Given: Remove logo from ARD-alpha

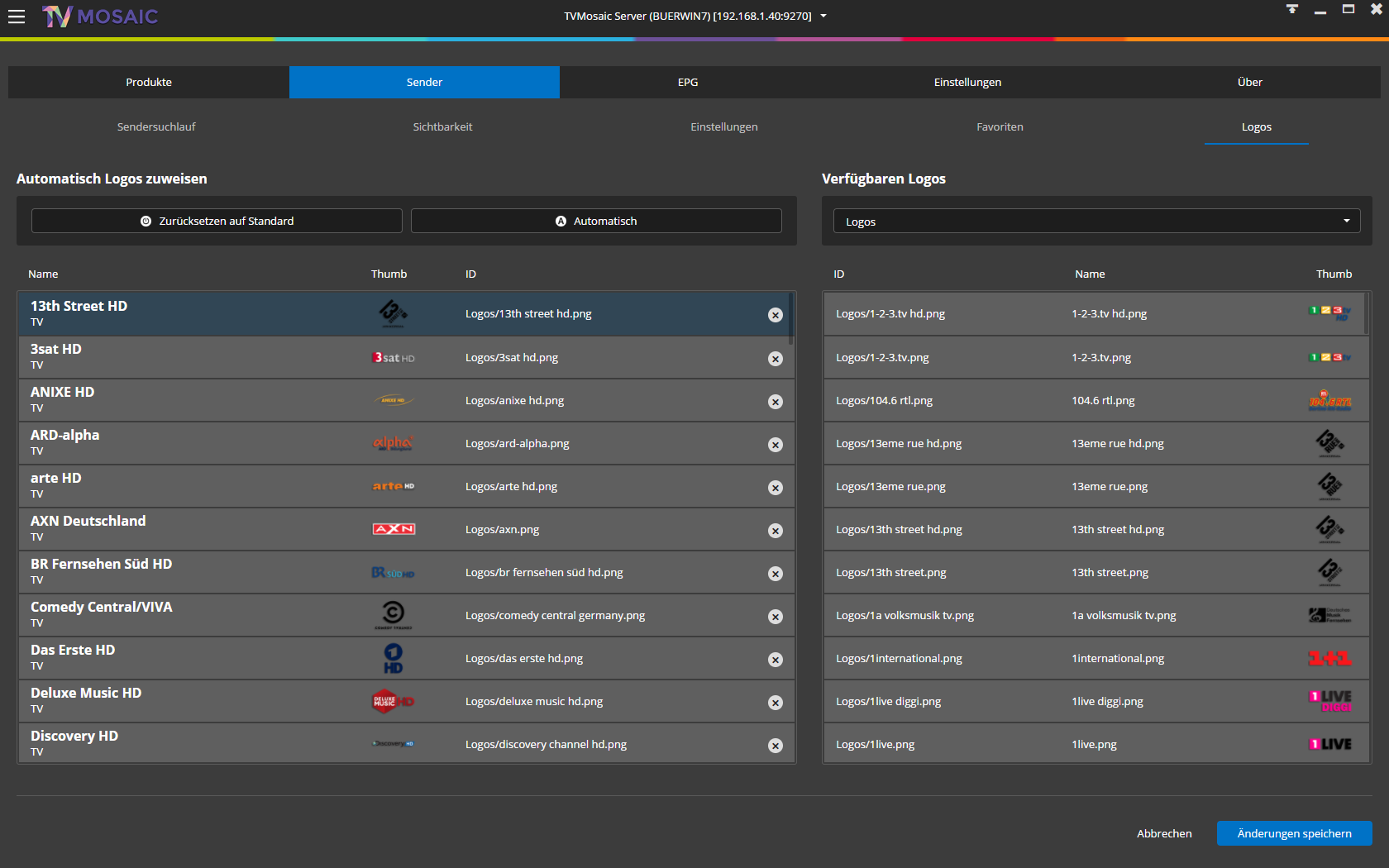Looking at the screenshot, I should tap(776, 445).
